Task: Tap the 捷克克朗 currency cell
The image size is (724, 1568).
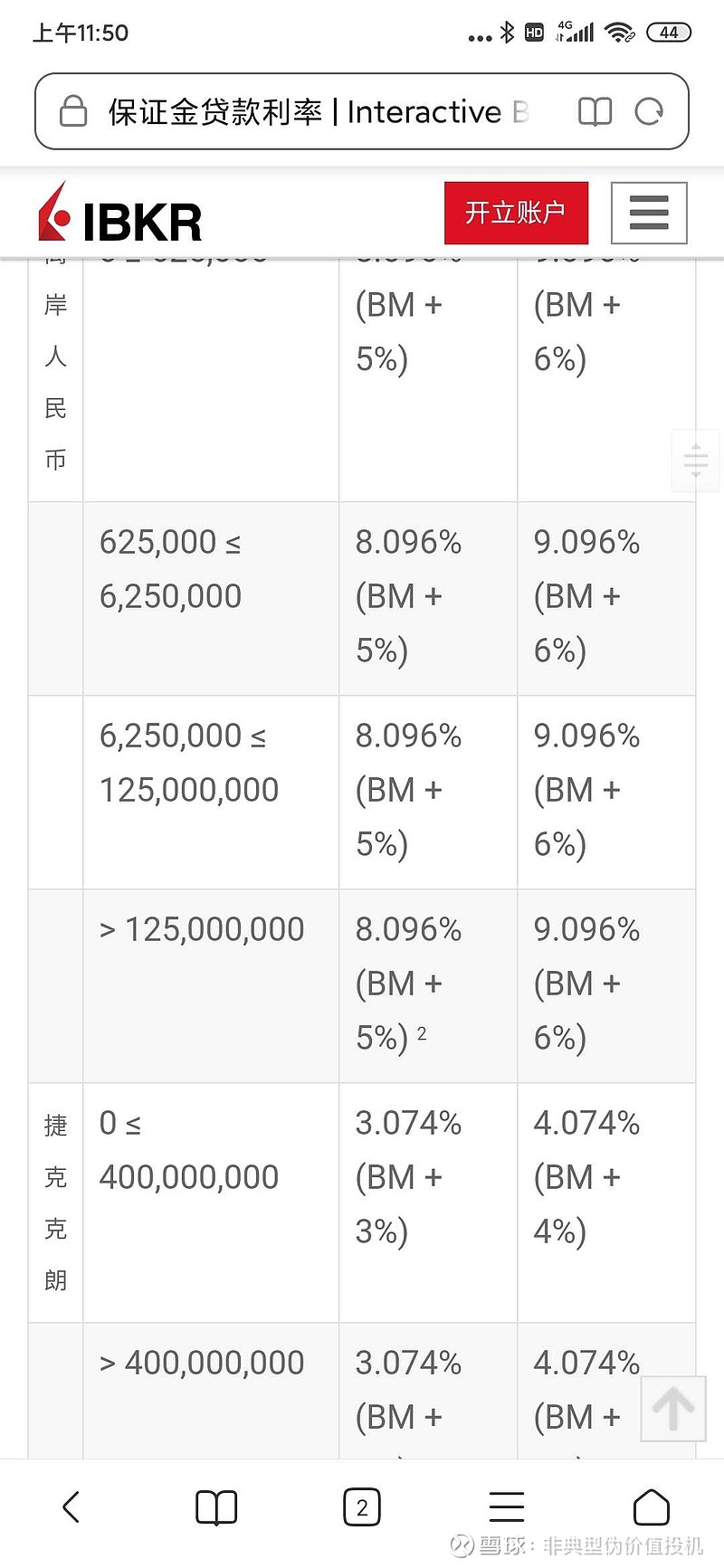Action: click(x=55, y=1202)
